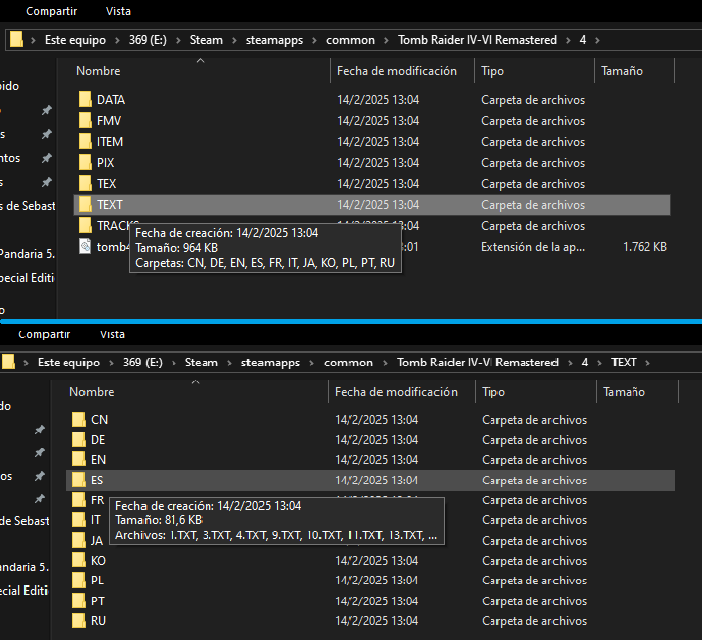Image resolution: width=702 pixels, height=640 pixels.
Task: Go to '369 (E:)' in bottom address bar
Action: click(143, 362)
